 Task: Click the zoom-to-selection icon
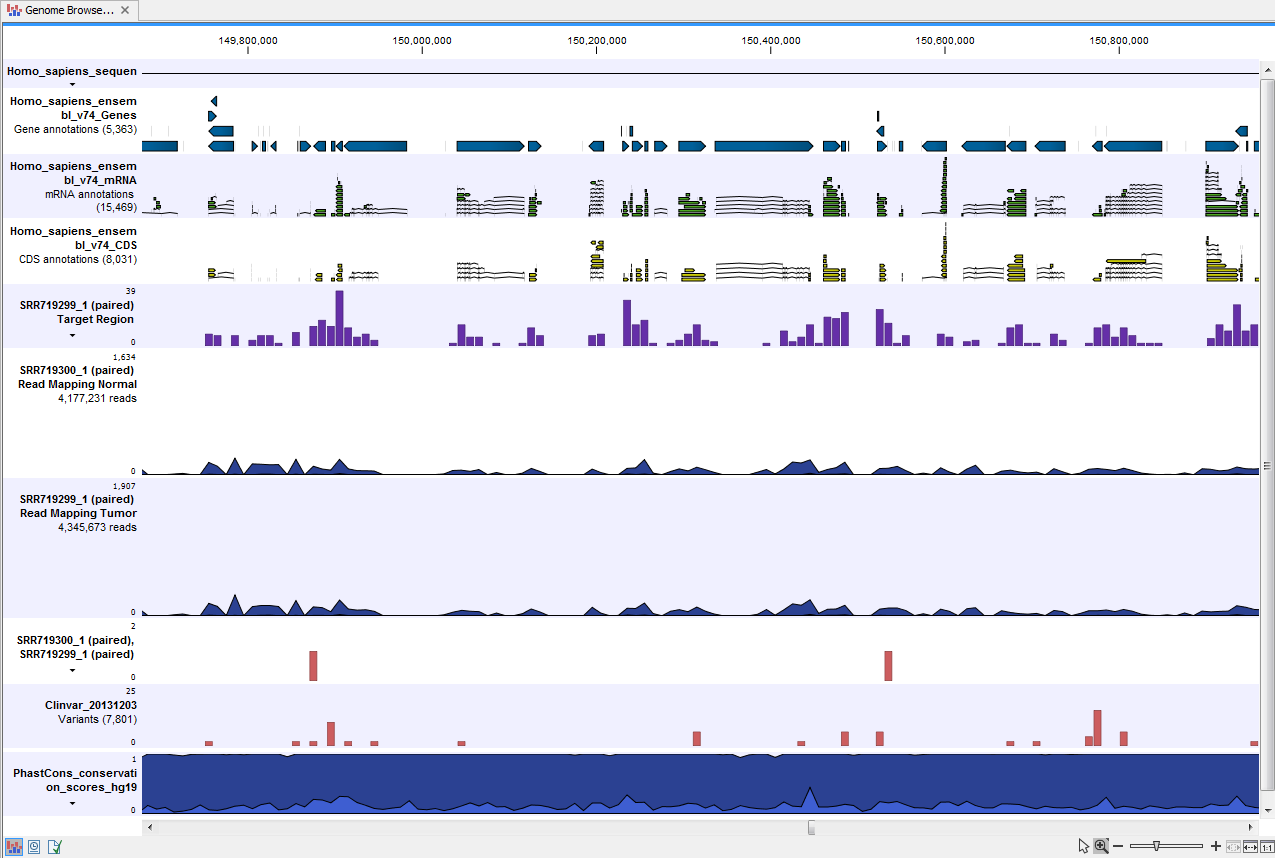coord(1232,846)
